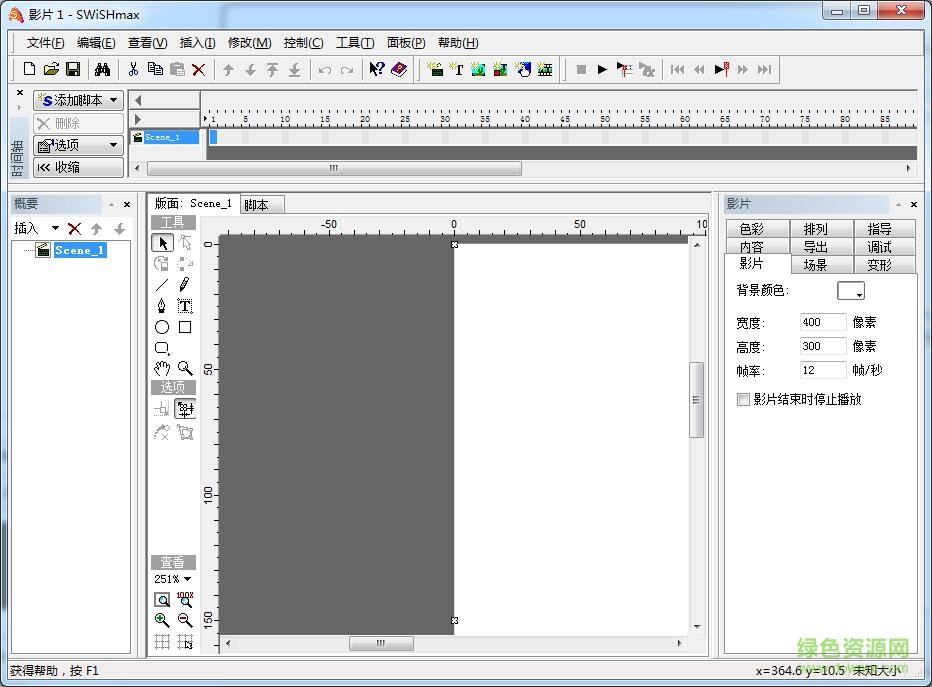Select the Text tool in toolbox
The height and width of the screenshot is (687, 932).
tap(185, 306)
